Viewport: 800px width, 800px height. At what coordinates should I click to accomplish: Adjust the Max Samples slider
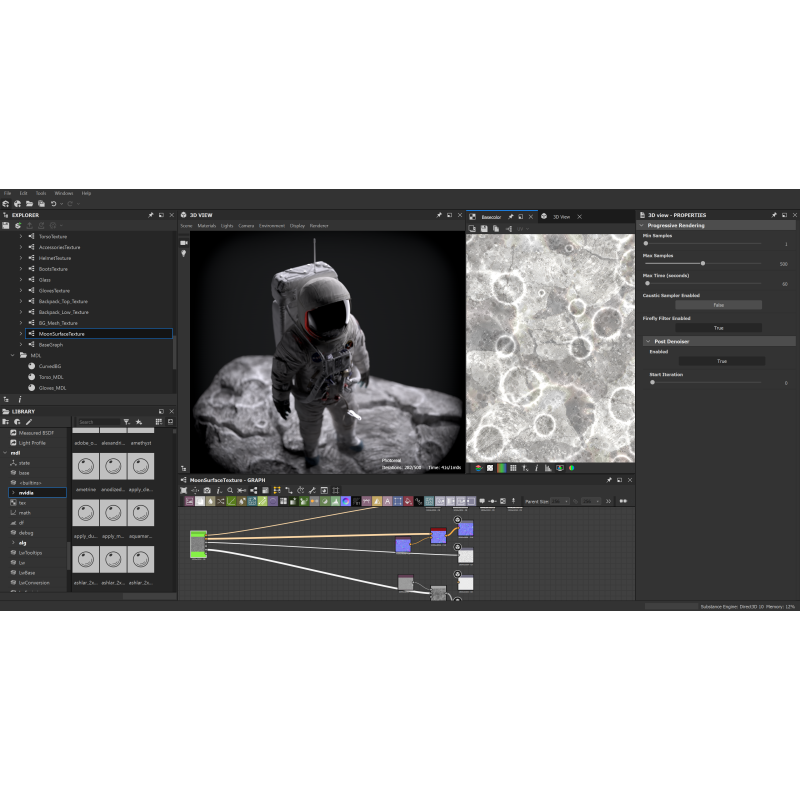coord(703,264)
